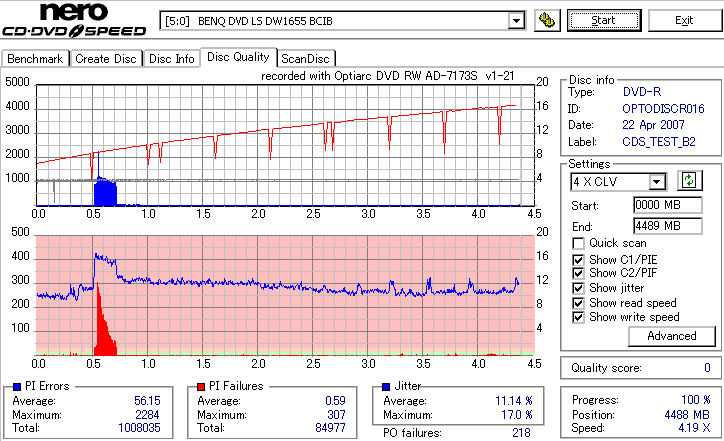Screen dimensions: 724x441
Task: Click the Start button
Action: [x=604, y=20]
